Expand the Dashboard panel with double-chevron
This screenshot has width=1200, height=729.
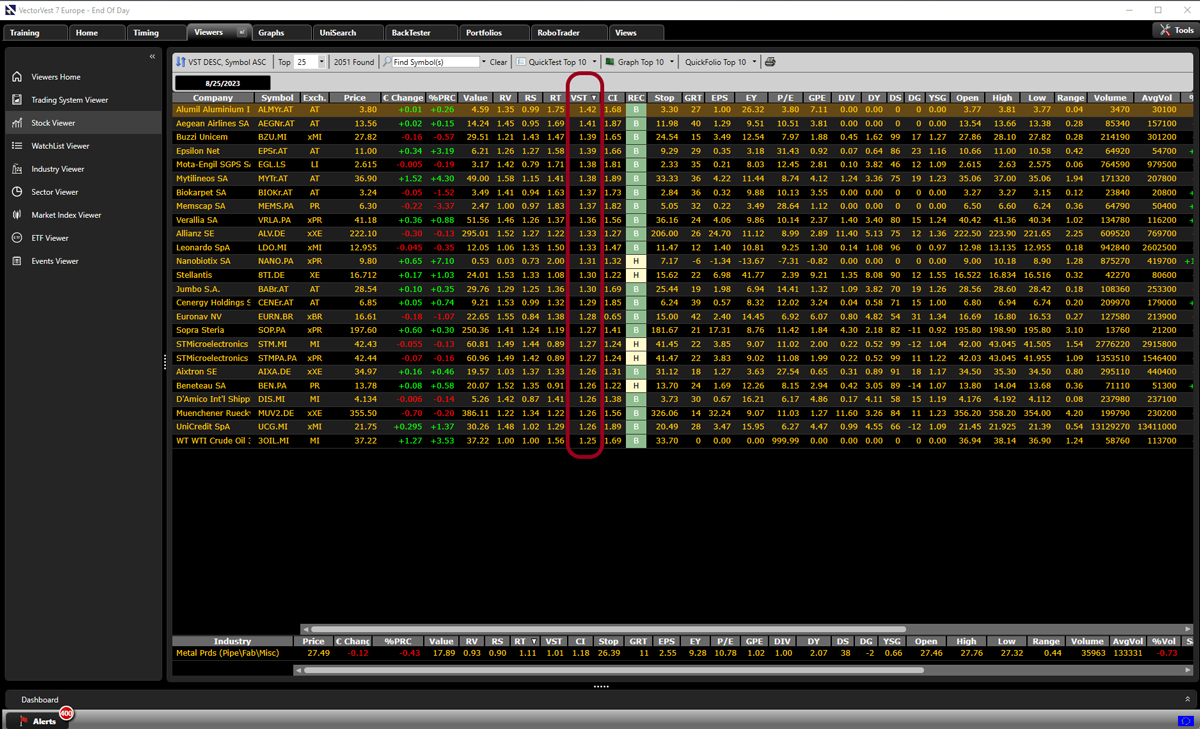1188,700
